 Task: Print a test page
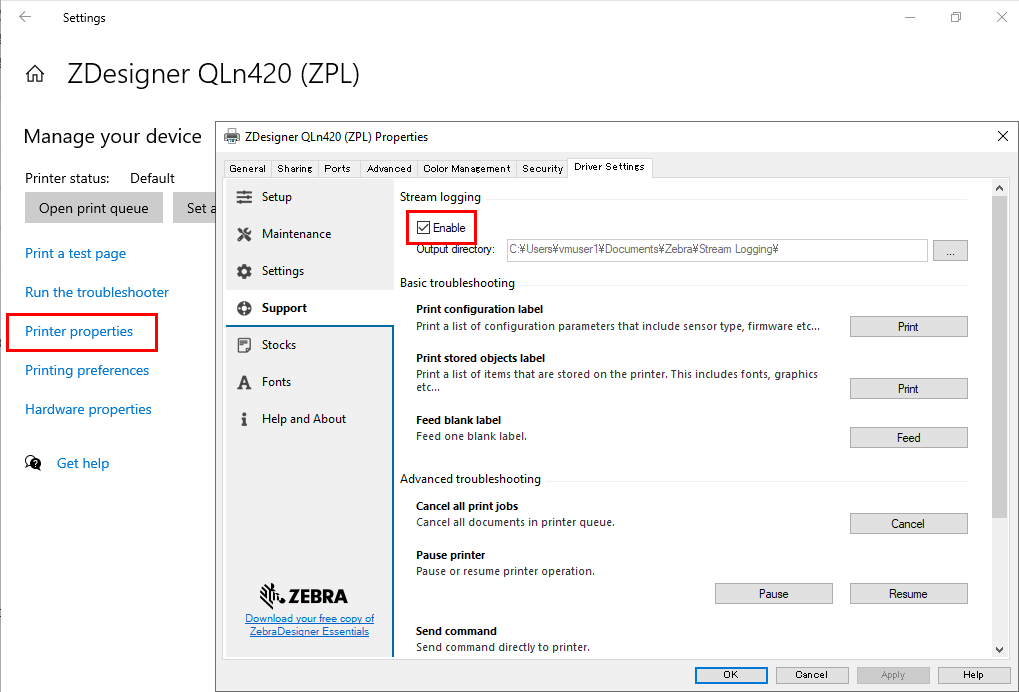(75, 253)
